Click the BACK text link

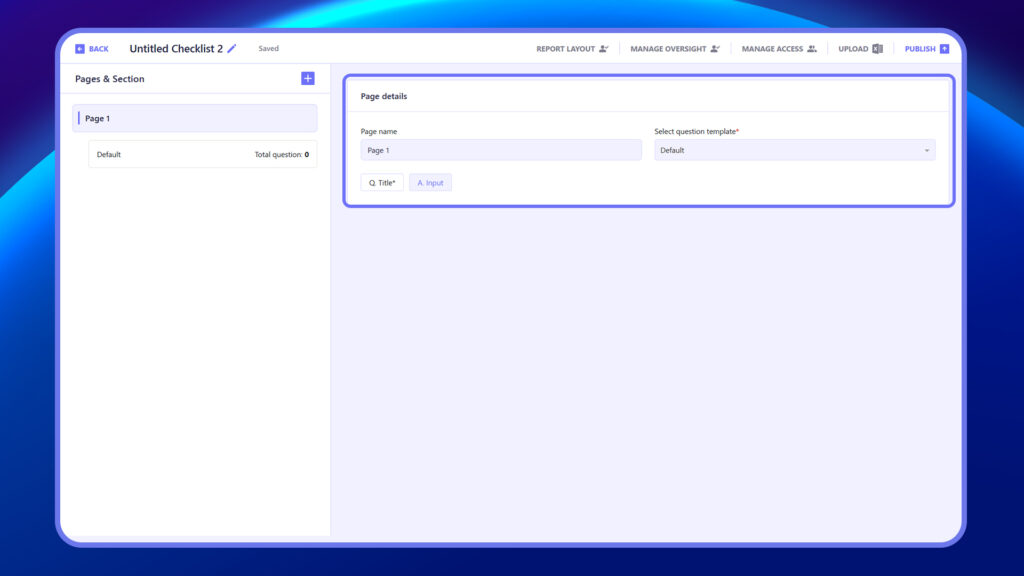coord(99,49)
